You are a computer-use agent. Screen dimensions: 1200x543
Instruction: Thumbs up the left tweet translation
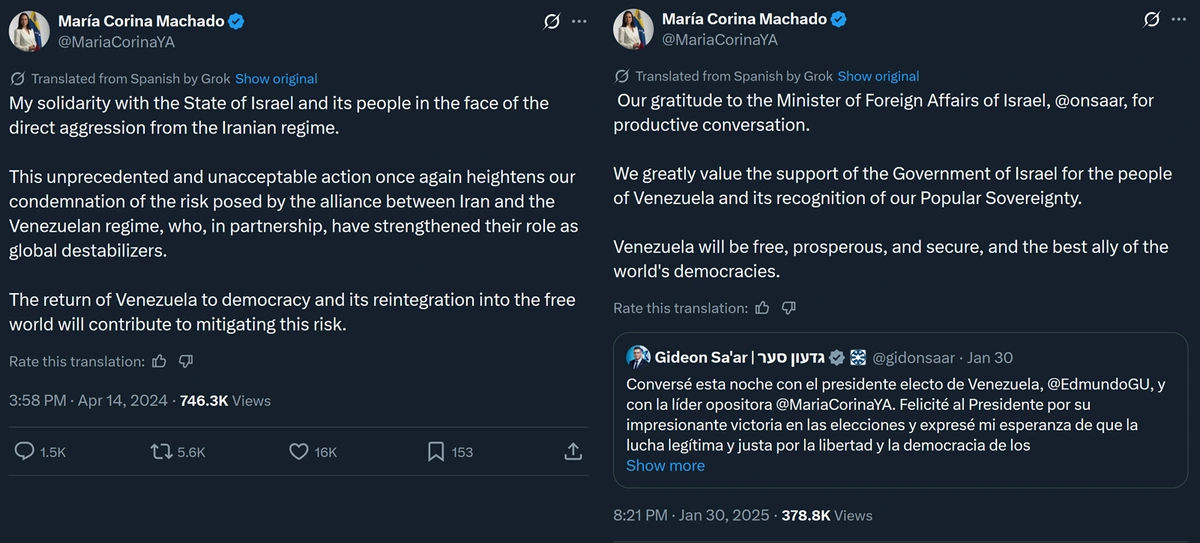pyautogui.click(x=159, y=361)
